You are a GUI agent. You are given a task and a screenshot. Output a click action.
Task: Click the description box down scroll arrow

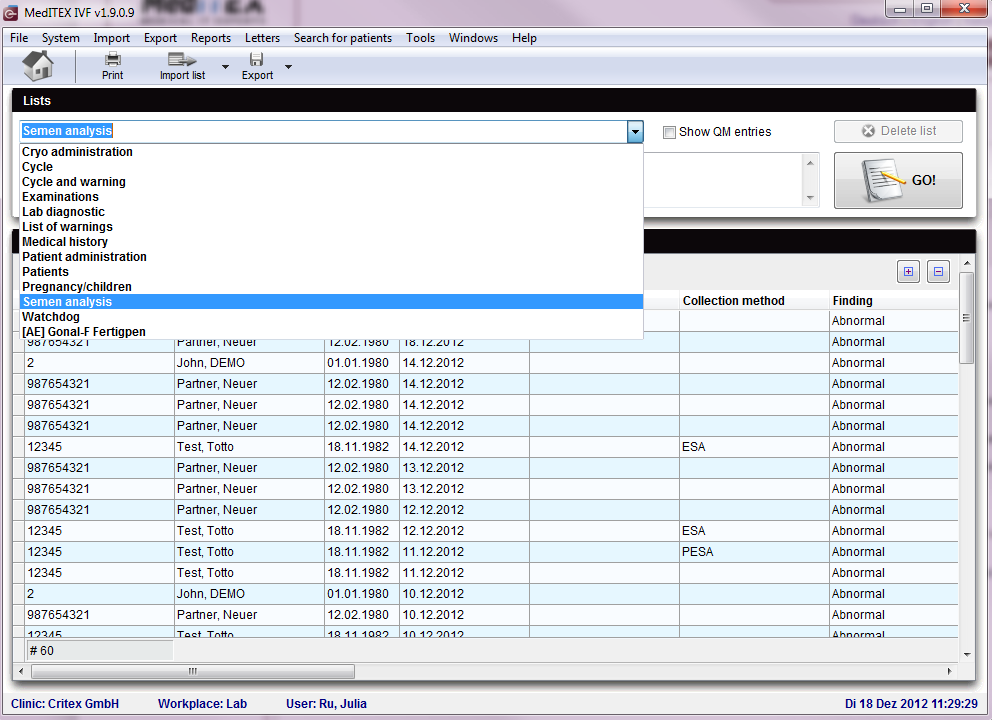810,199
